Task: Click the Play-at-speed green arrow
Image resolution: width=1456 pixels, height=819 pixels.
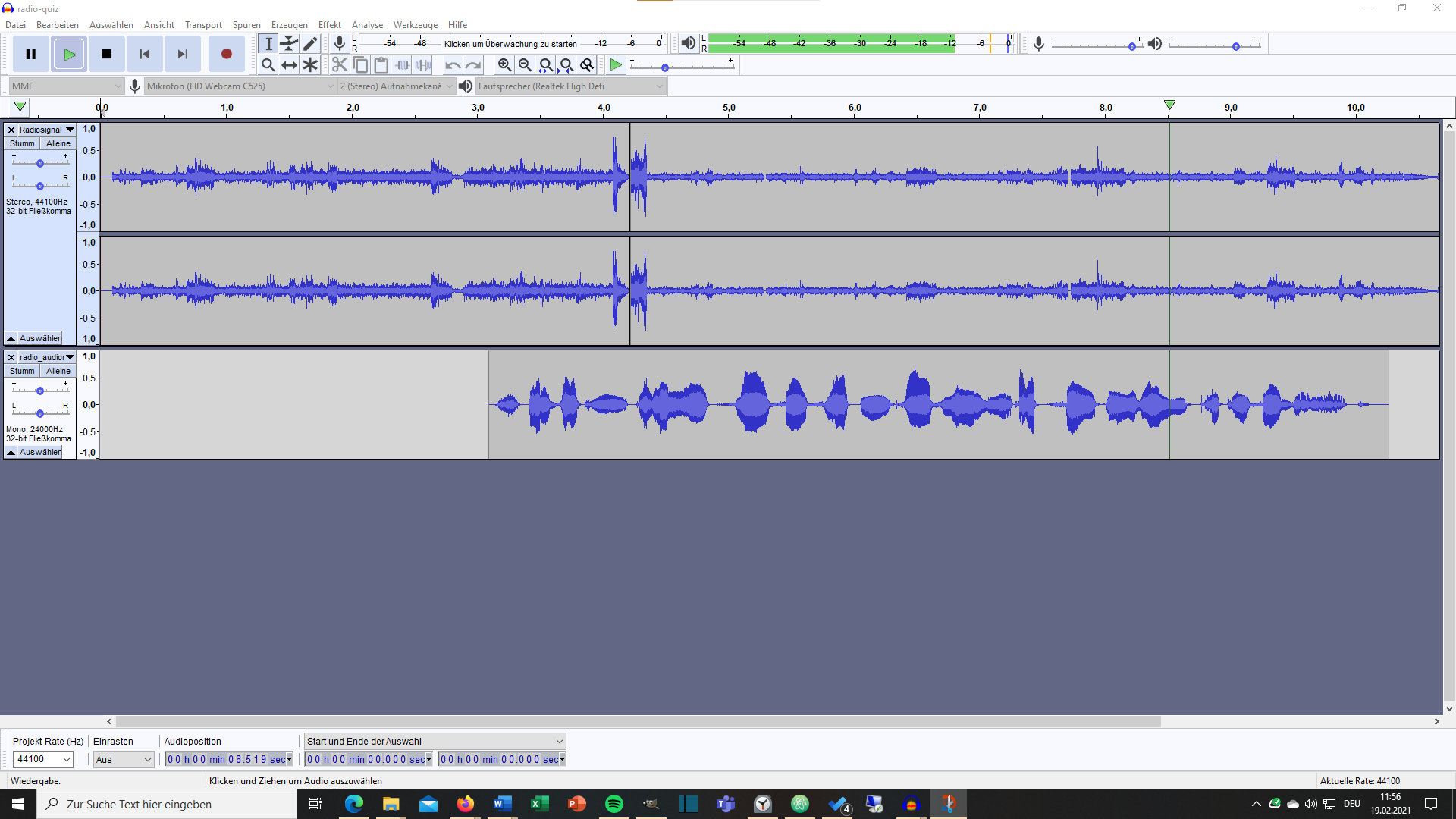Action: pyautogui.click(x=616, y=65)
